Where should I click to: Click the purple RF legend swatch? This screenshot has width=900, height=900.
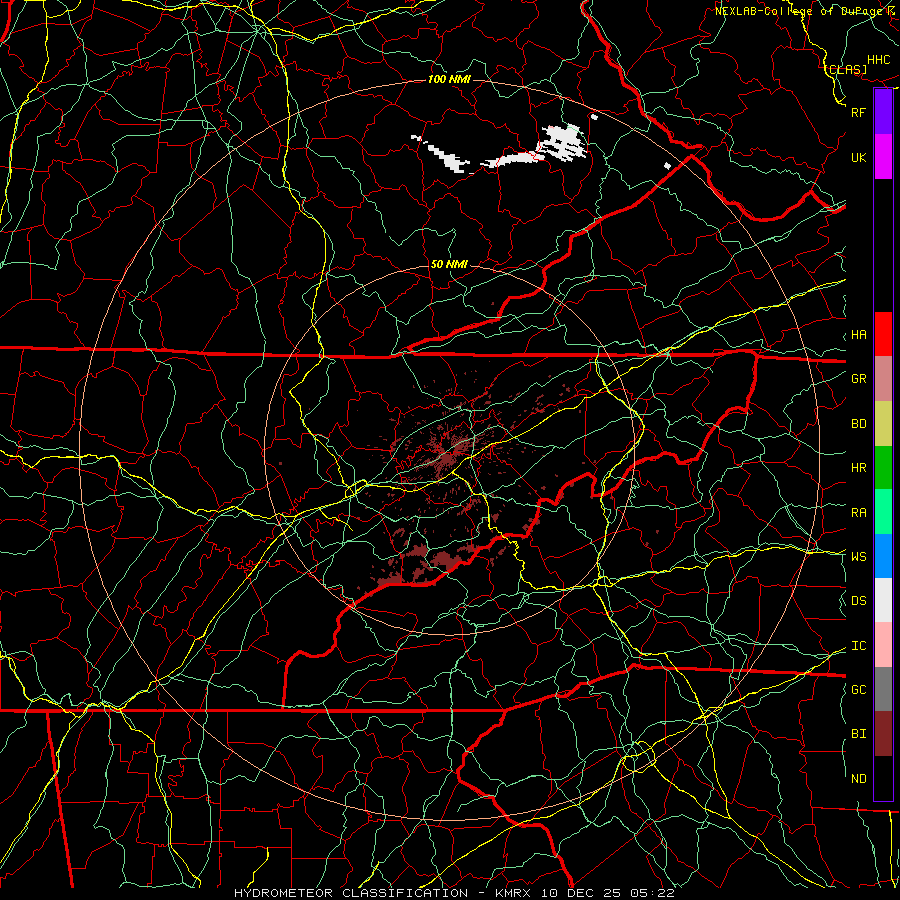(x=883, y=112)
